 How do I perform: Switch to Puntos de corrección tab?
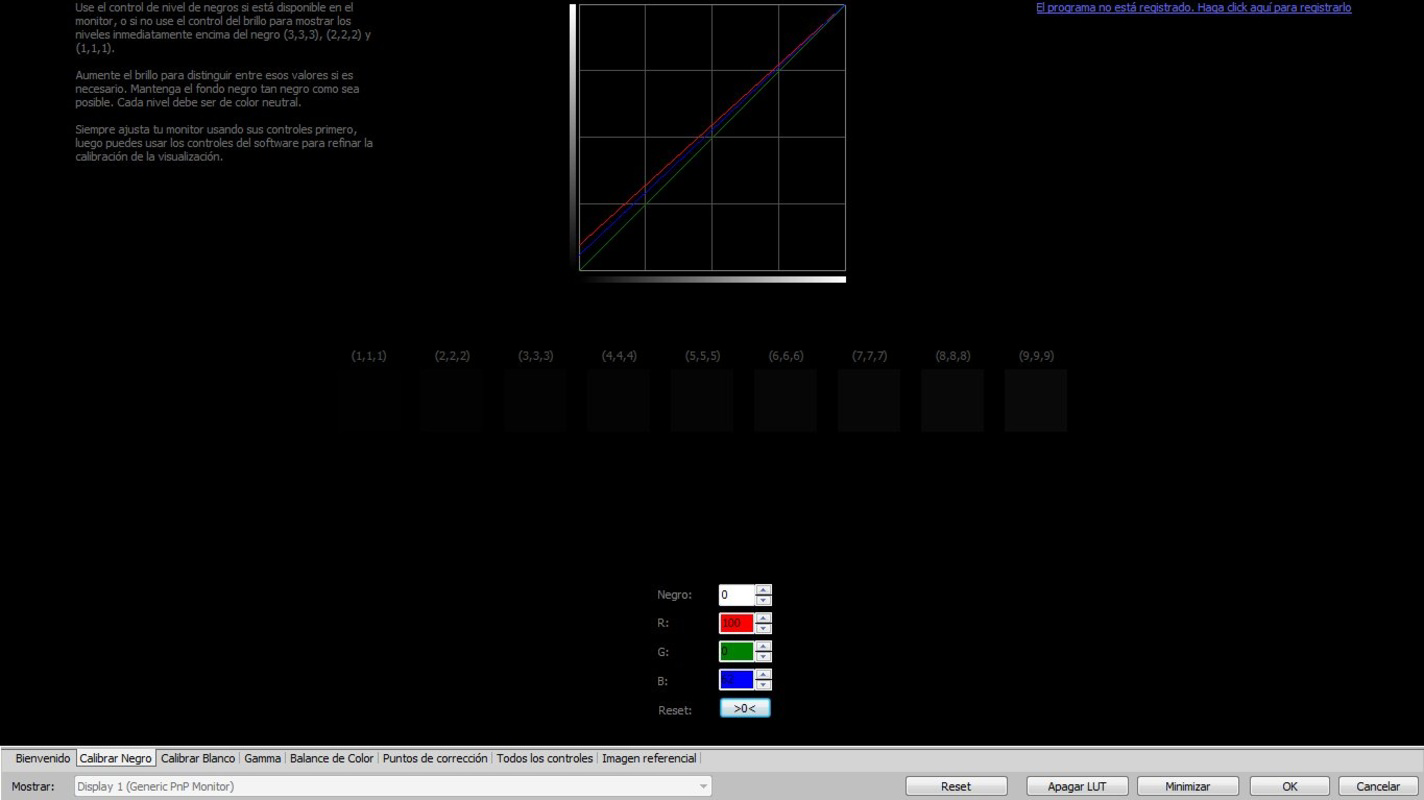click(x=435, y=758)
